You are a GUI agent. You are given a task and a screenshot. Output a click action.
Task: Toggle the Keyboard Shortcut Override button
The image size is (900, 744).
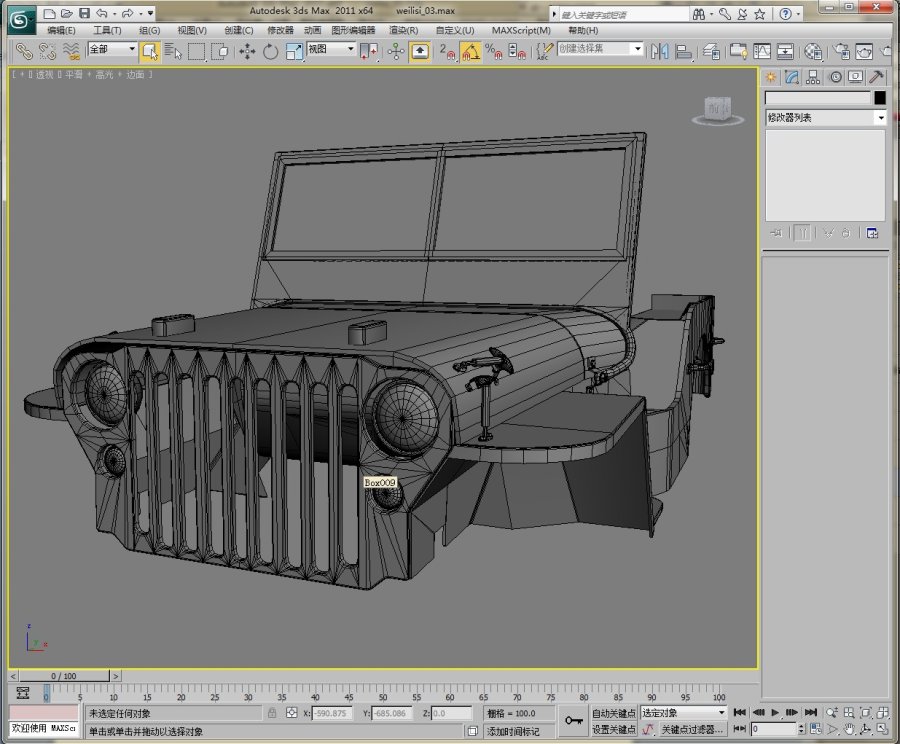click(420, 52)
